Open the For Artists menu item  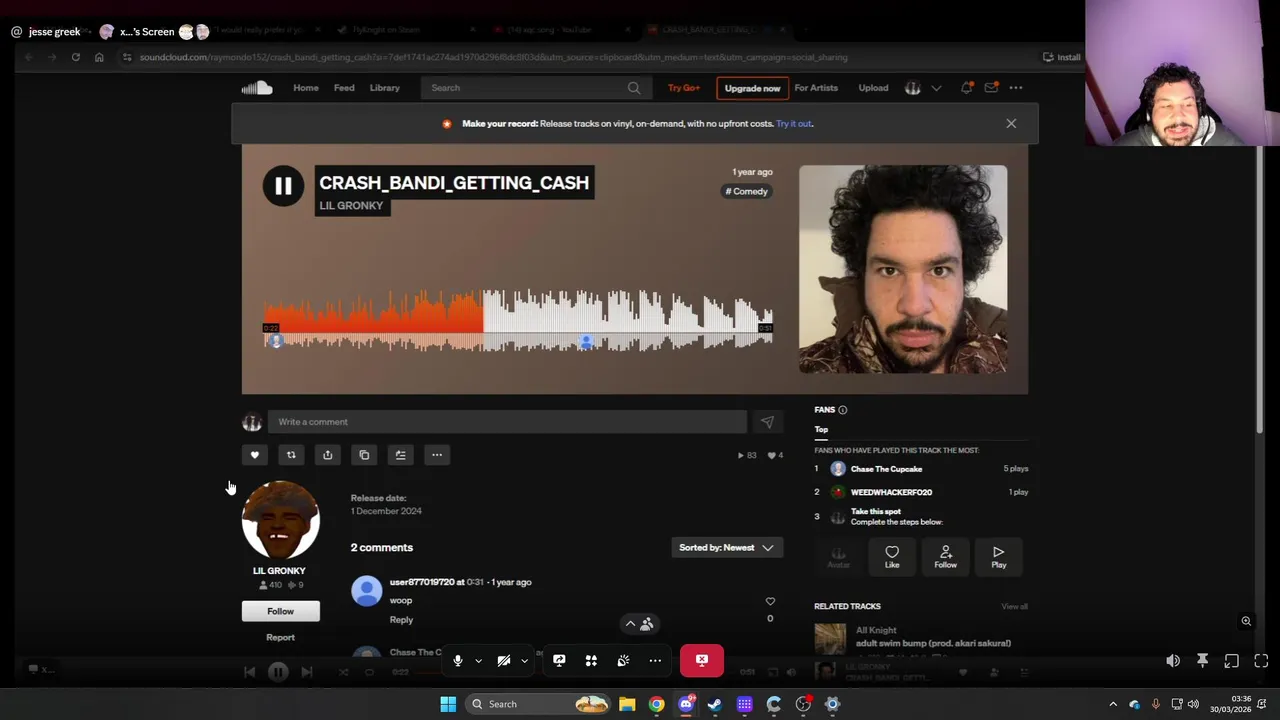point(816,88)
